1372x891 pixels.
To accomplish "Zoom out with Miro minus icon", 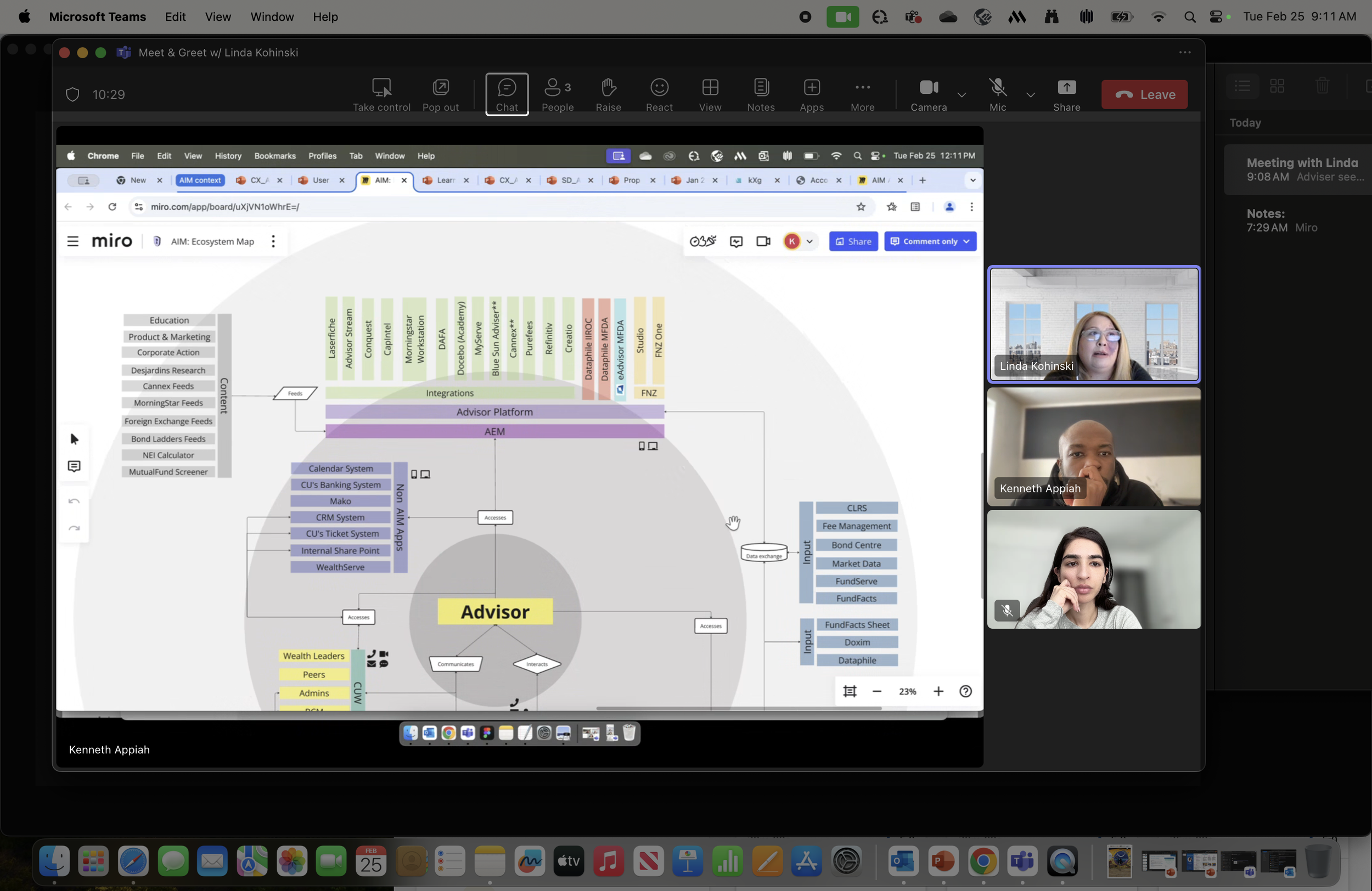I will [877, 691].
